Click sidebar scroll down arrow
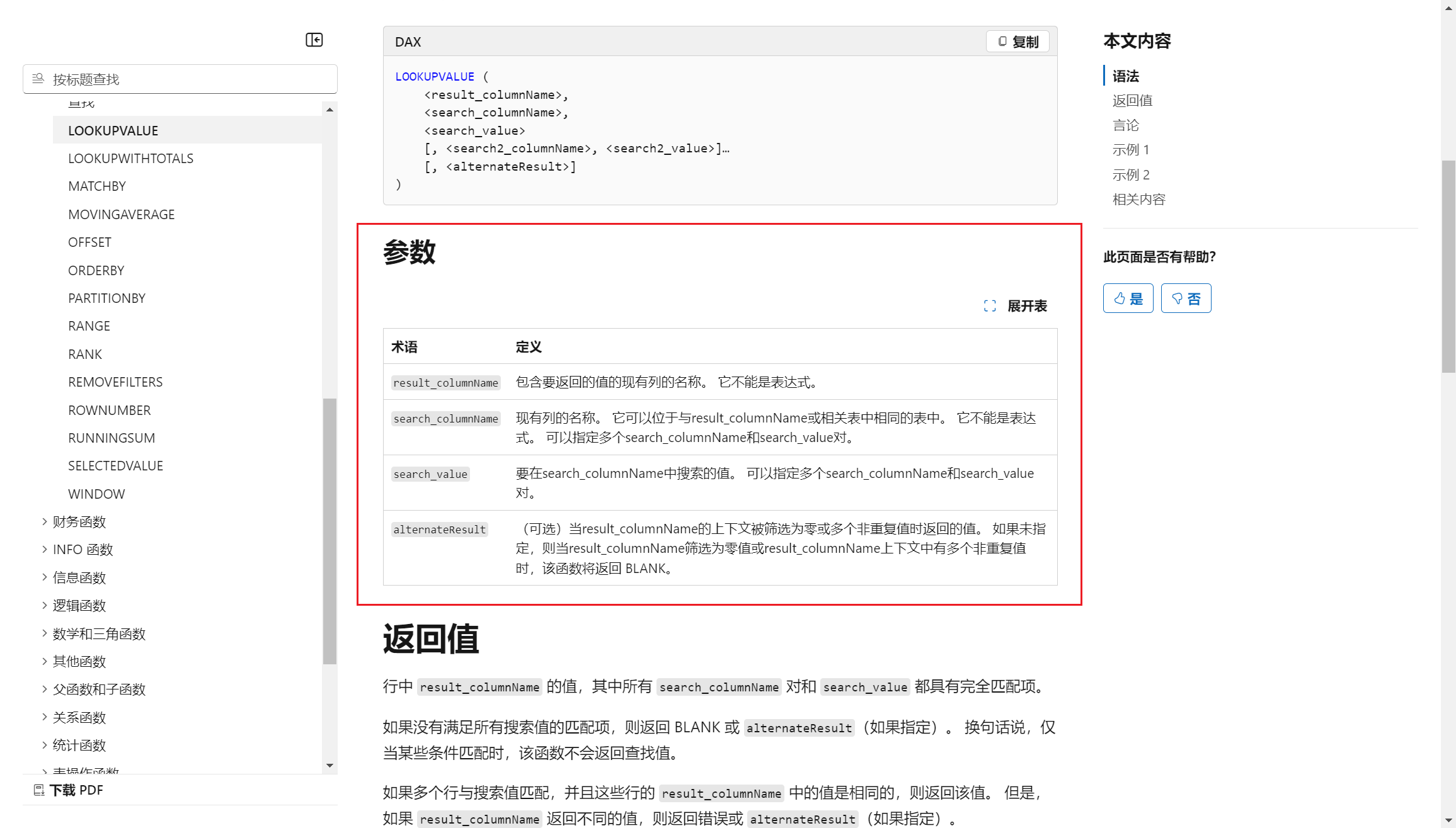This screenshot has width=1456, height=828. point(330,765)
